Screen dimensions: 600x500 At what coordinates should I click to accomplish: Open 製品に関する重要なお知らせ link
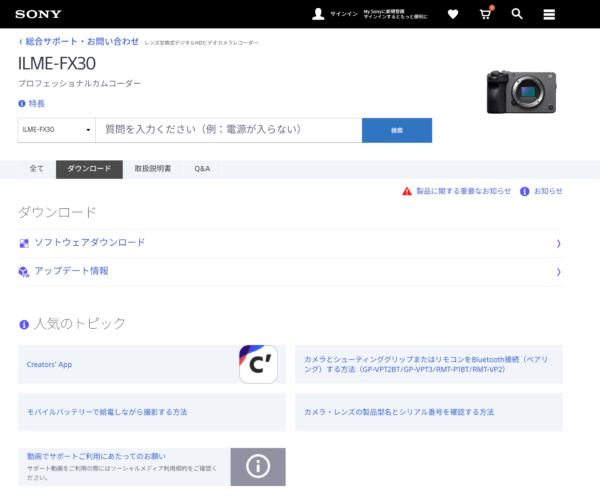[463, 191]
